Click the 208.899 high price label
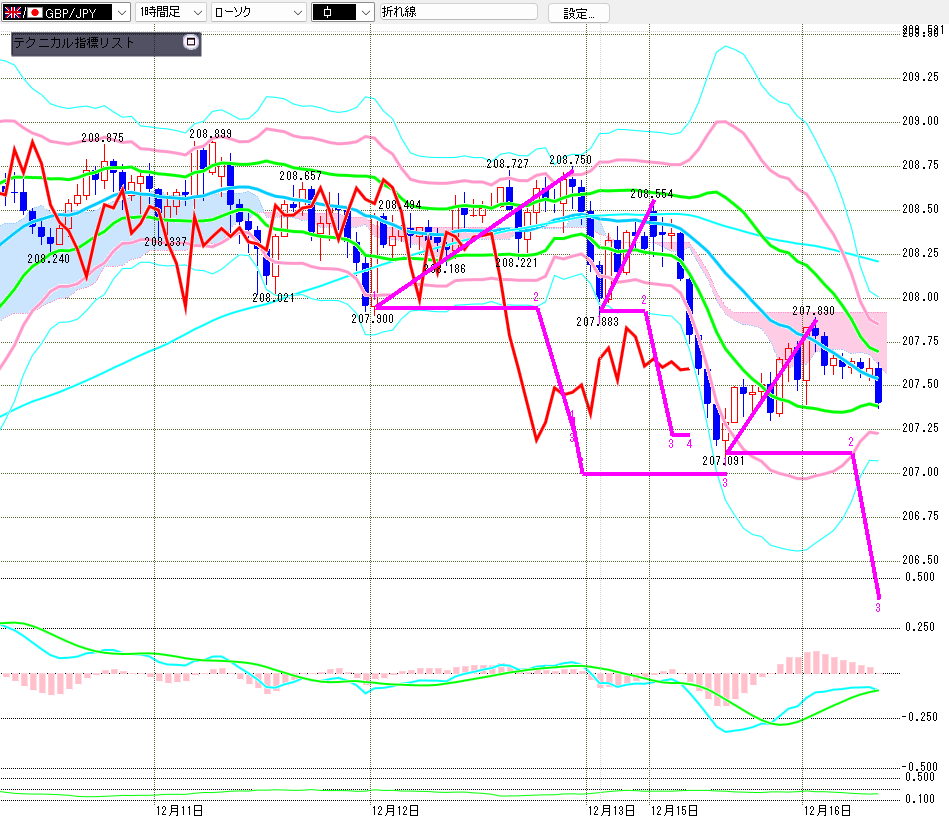Viewport: 949px width, 820px height. click(x=210, y=134)
